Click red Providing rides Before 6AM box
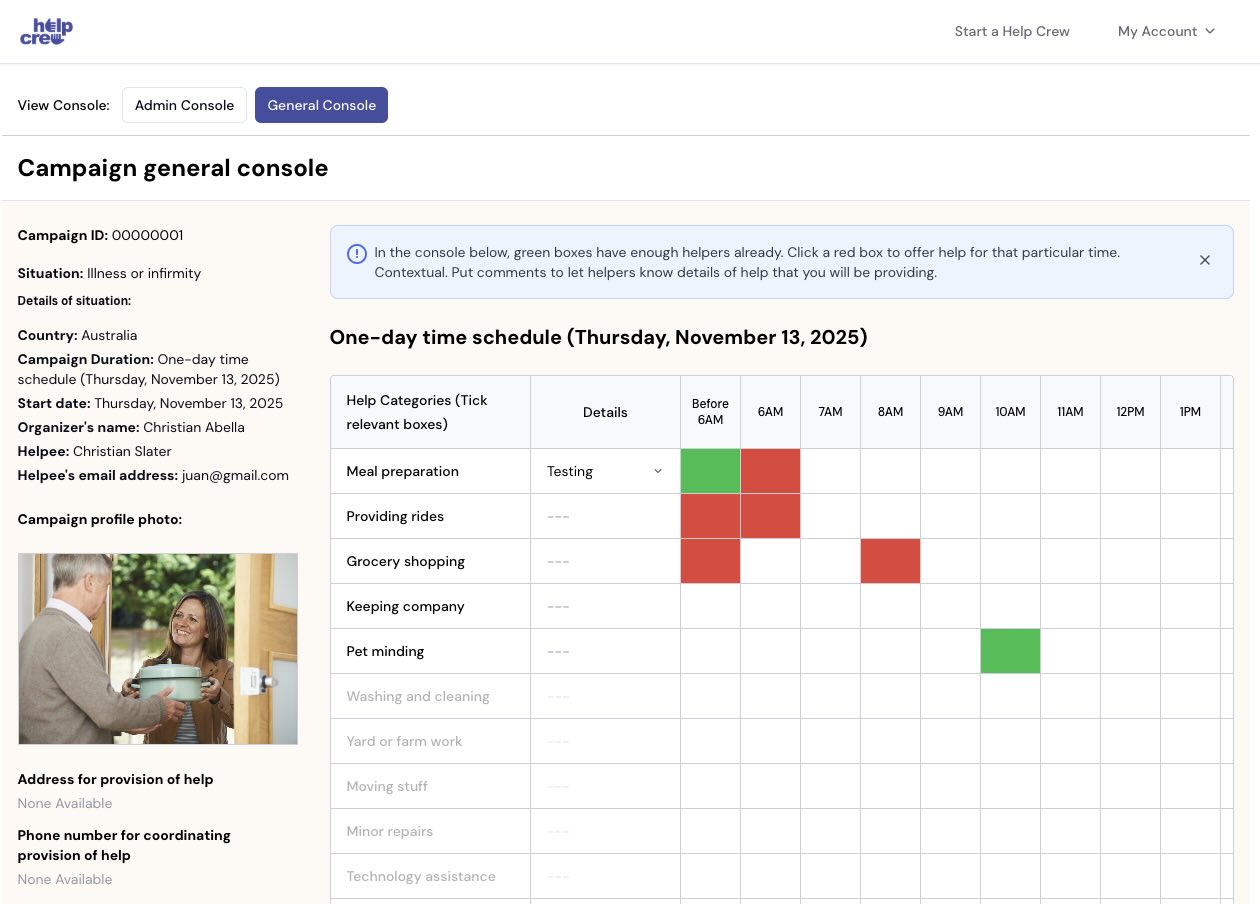Viewport: 1260px width, 904px height. tap(710, 516)
